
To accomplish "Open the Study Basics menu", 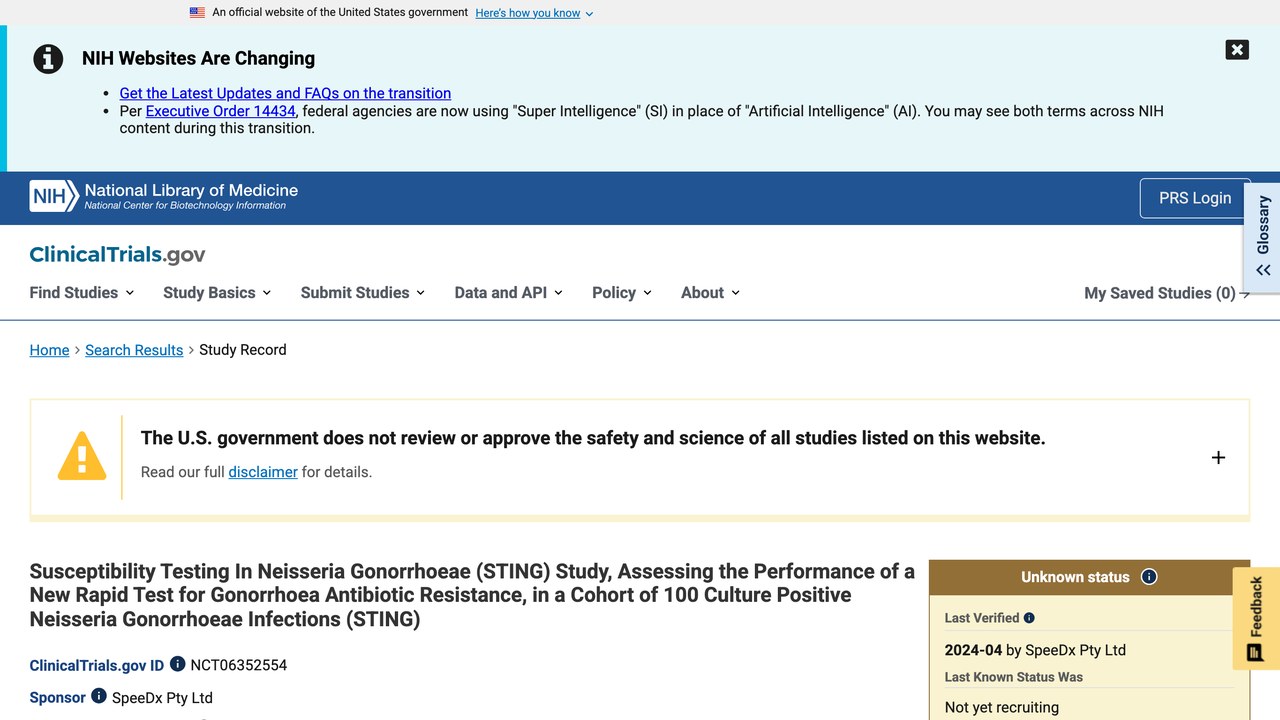I will pyautogui.click(x=217, y=293).
